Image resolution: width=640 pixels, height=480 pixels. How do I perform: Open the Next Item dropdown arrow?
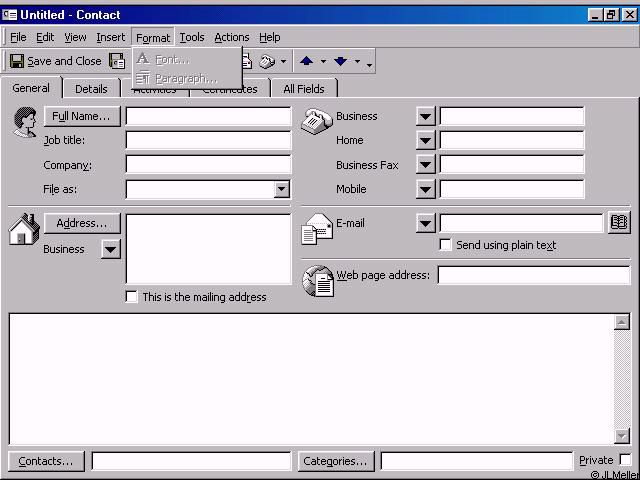point(357,62)
